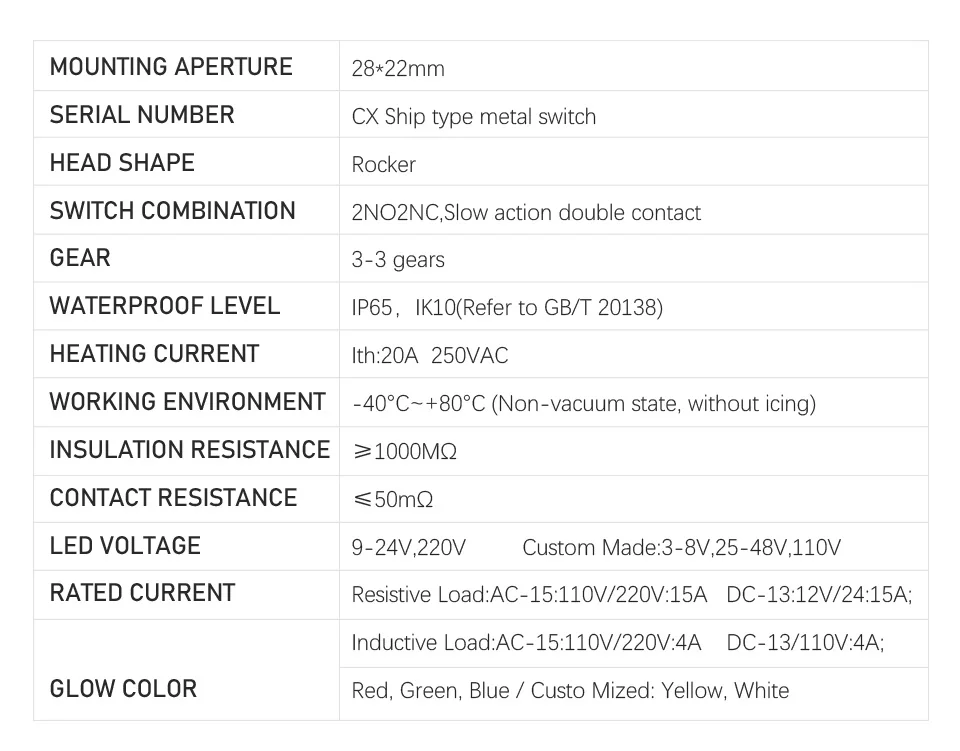Select CX Ship type metal switch text
Screen dimensions: 960x751
[473, 116]
